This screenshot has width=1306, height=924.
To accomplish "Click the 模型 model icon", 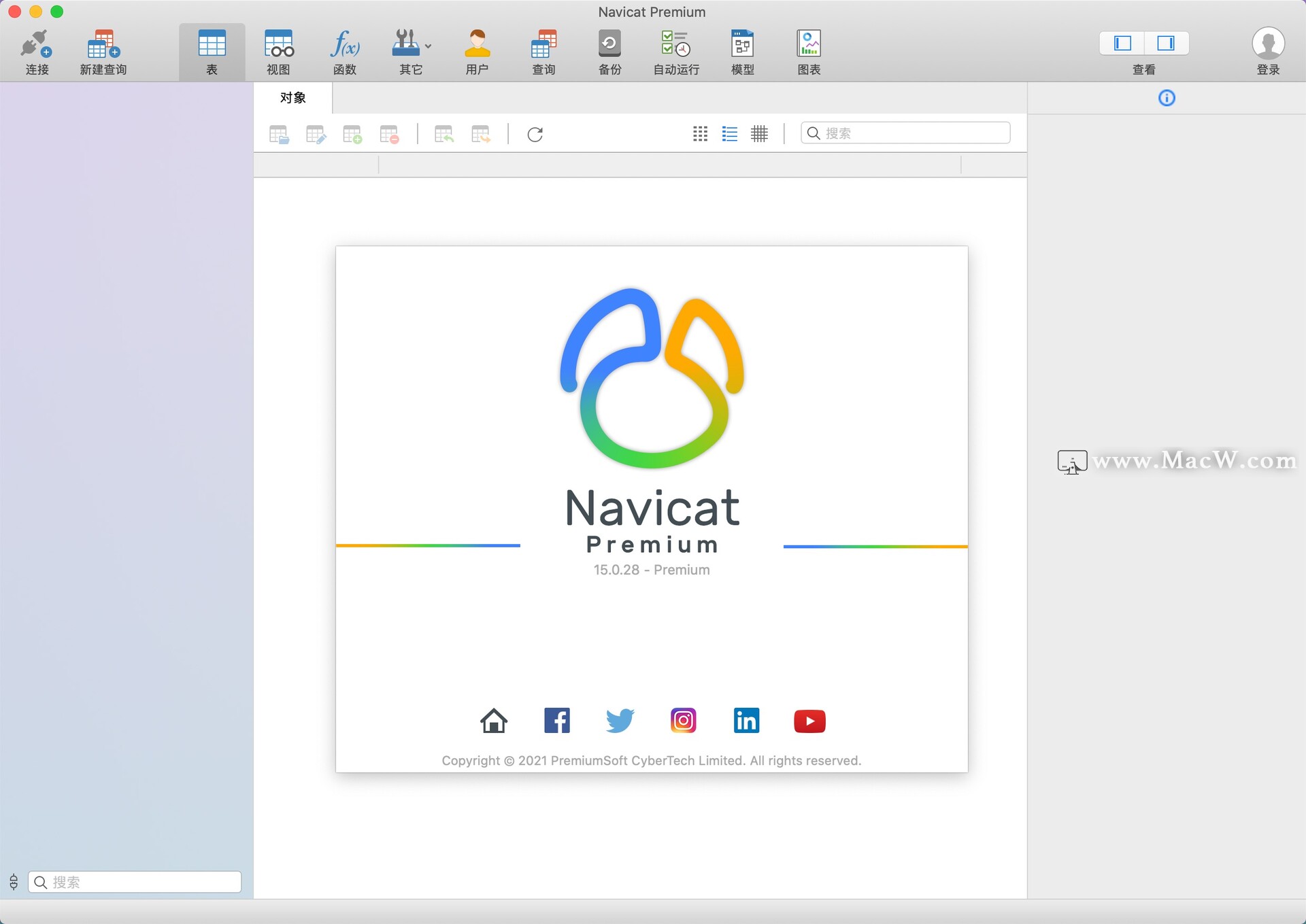I will [742, 44].
